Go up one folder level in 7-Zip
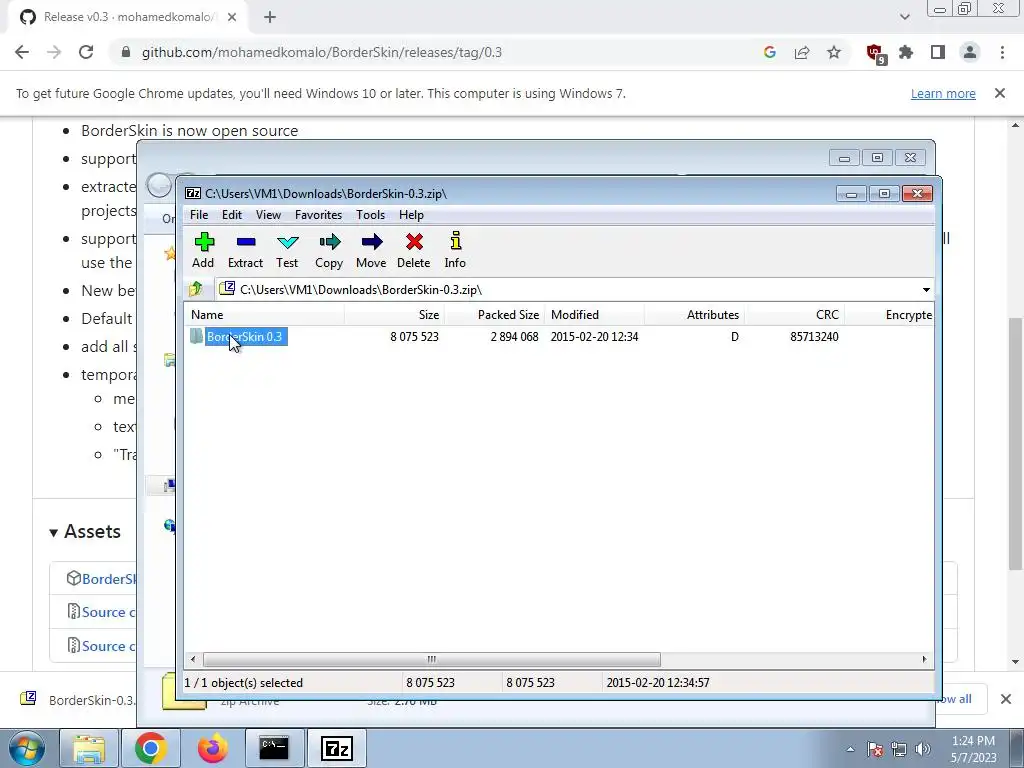 tap(195, 289)
